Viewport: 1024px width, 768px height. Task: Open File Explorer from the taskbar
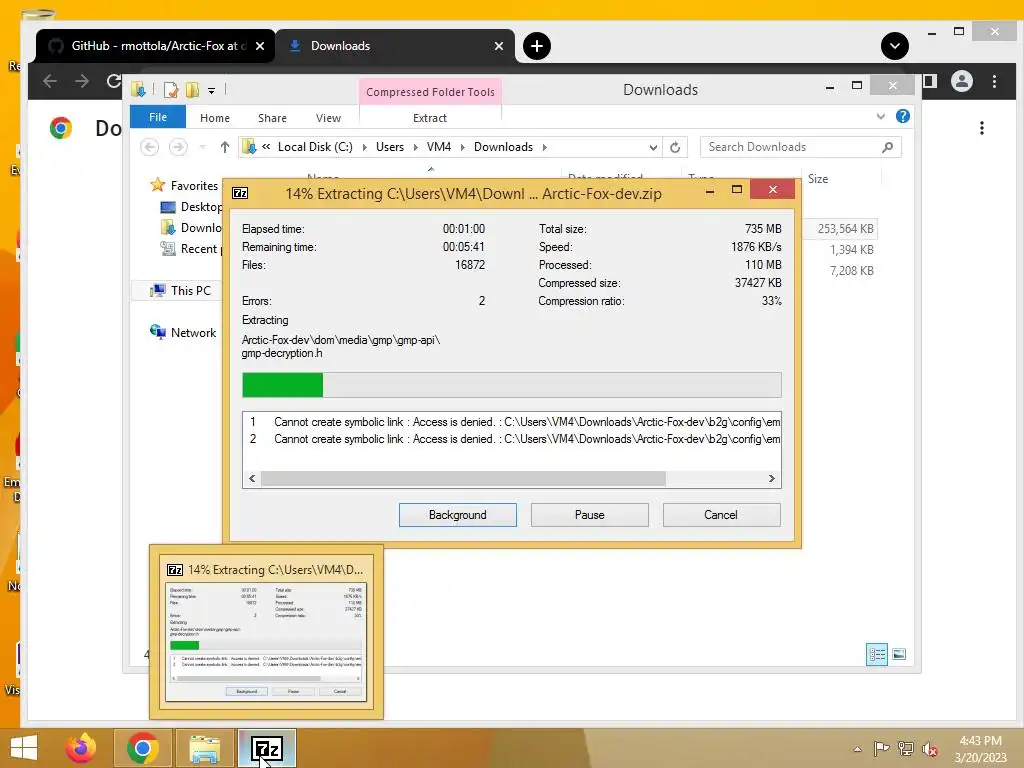click(x=204, y=748)
